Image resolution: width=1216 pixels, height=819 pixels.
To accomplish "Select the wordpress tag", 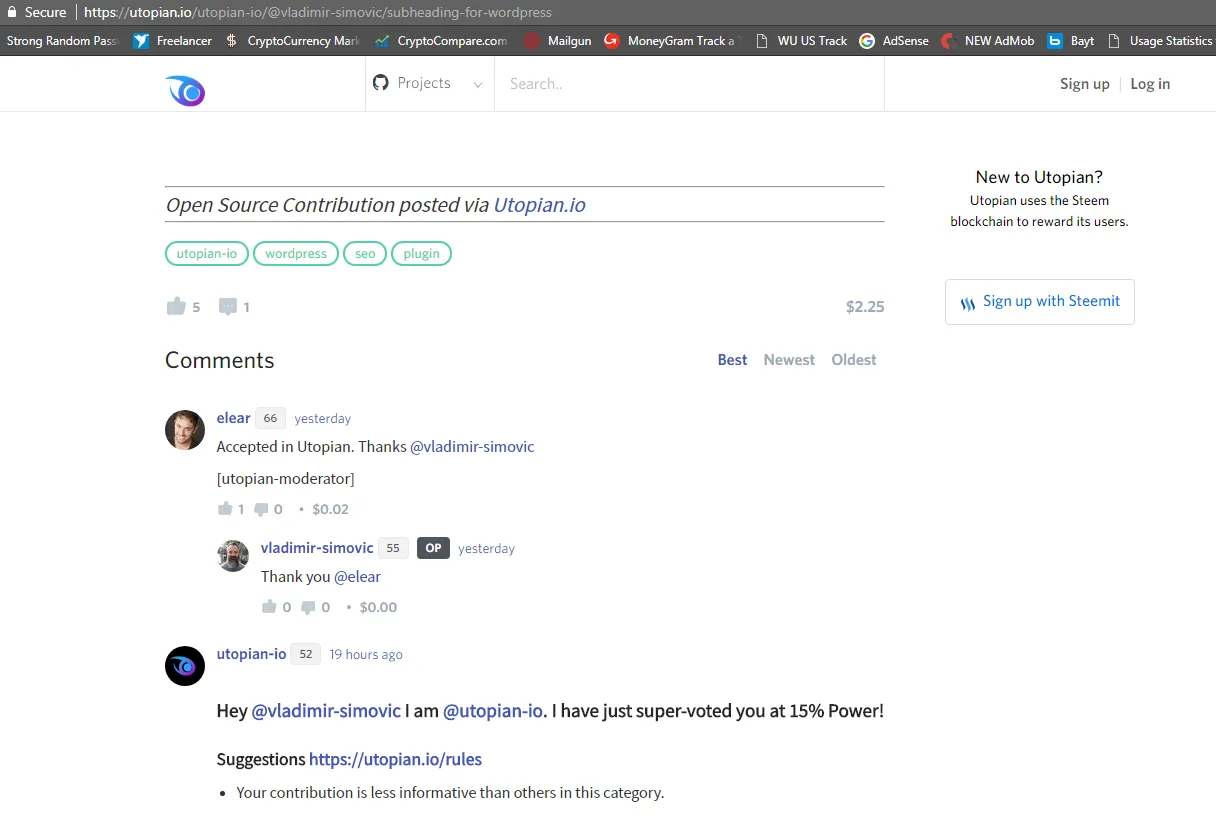I will tap(296, 254).
